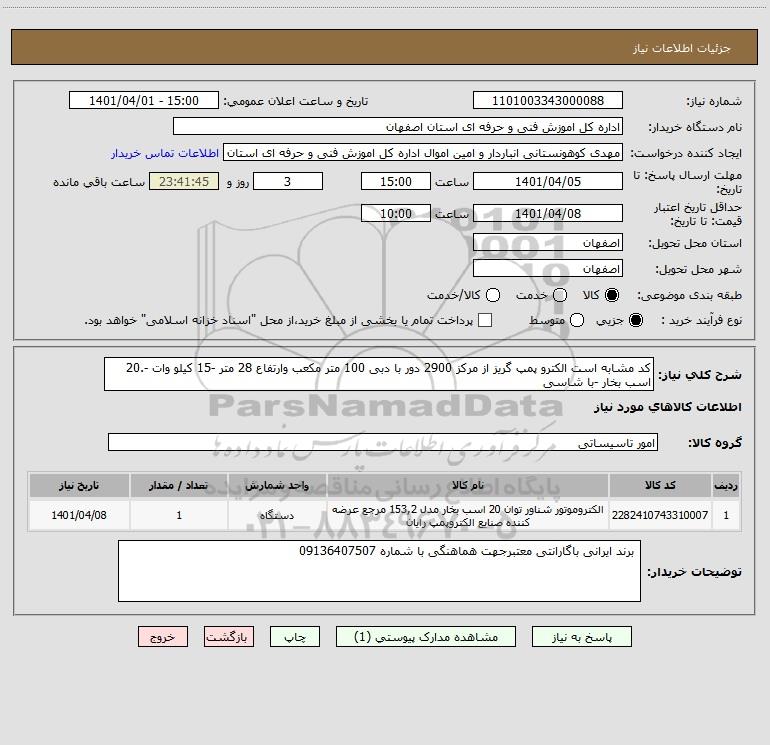
Task: Click the شماره نیاز number field
Action: 548,101
